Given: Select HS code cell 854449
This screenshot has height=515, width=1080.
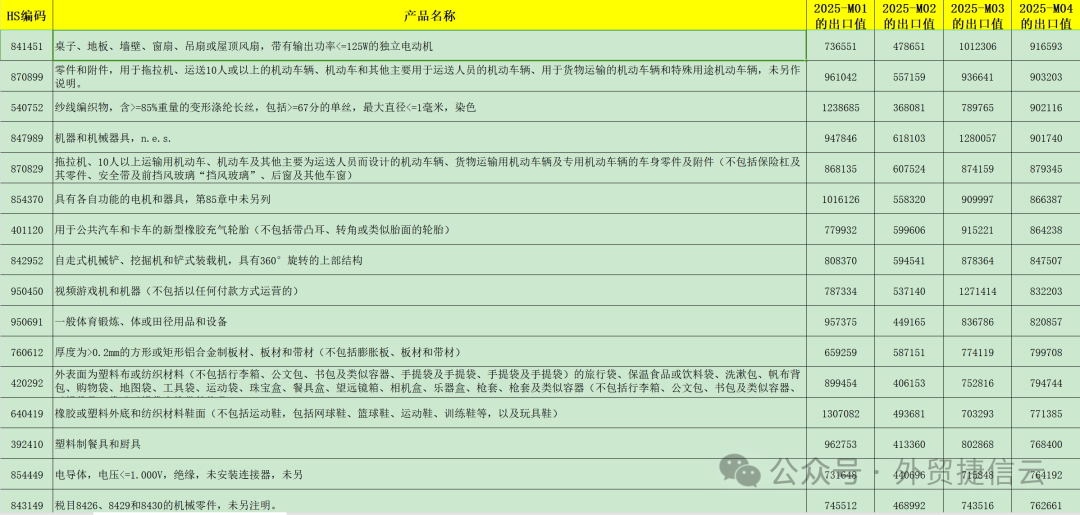Looking at the screenshot, I should click(26, 474).
